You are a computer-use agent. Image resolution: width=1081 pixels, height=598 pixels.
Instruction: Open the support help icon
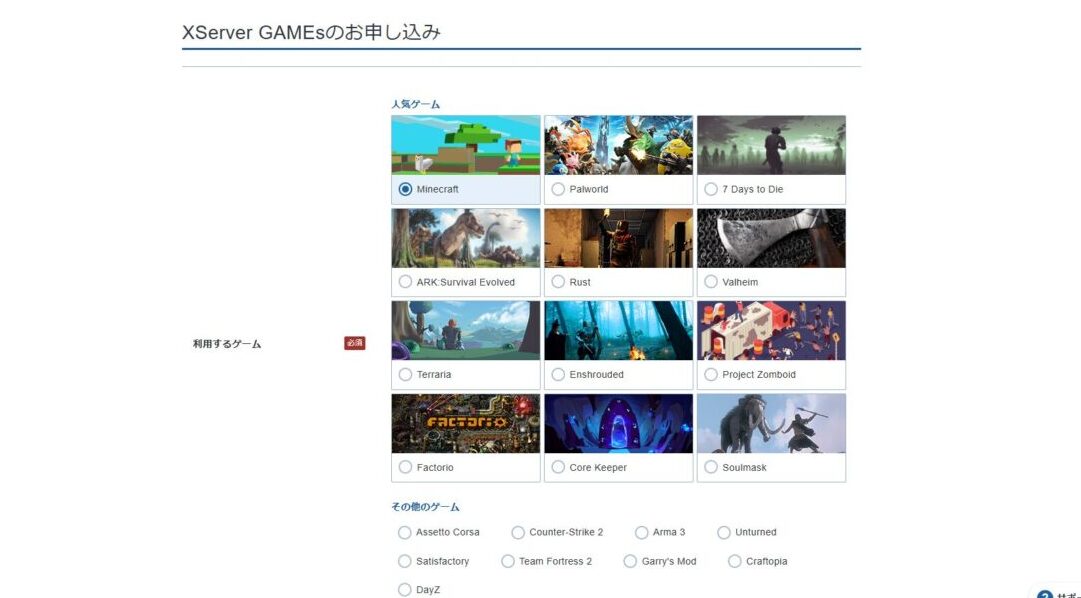tap(1045, 595)
